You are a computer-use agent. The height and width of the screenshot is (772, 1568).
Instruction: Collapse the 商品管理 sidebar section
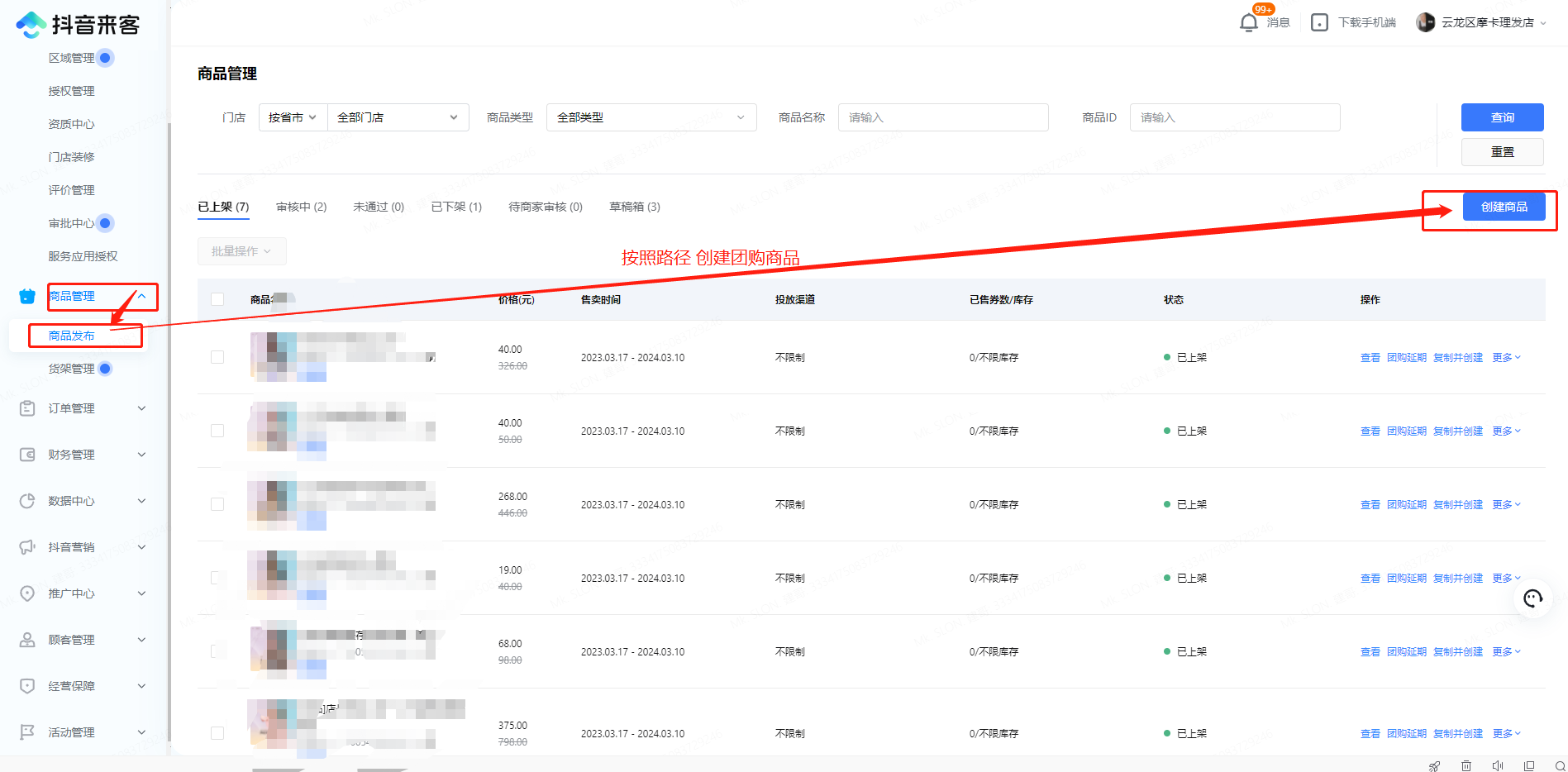pyautogui.click(x=142, y=296)
